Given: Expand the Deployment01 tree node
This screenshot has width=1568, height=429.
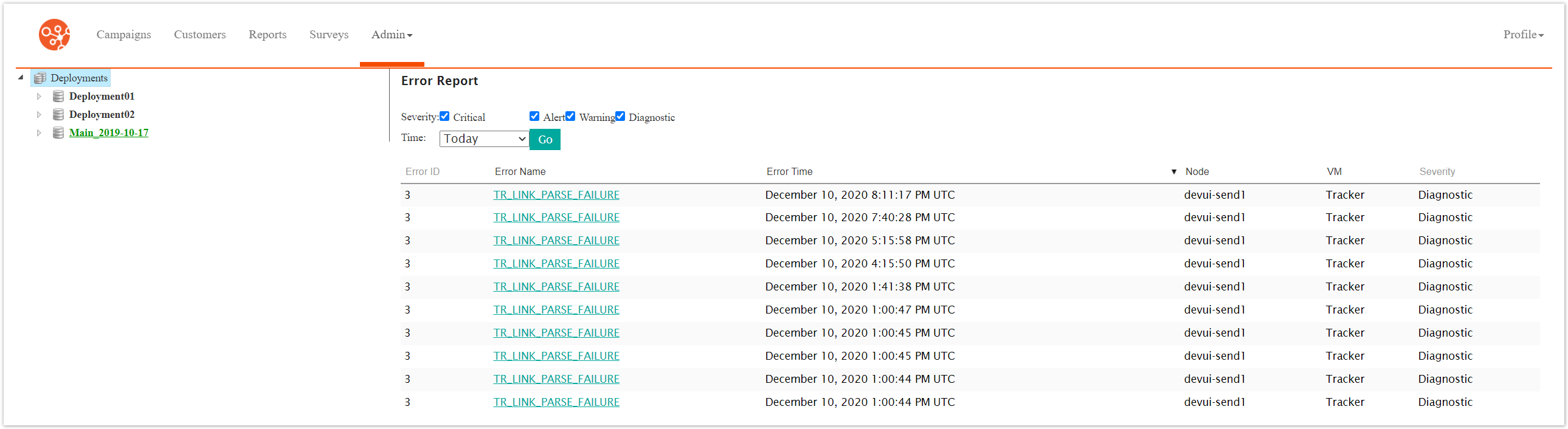Looking at the screenshot, I should [39, 96].
